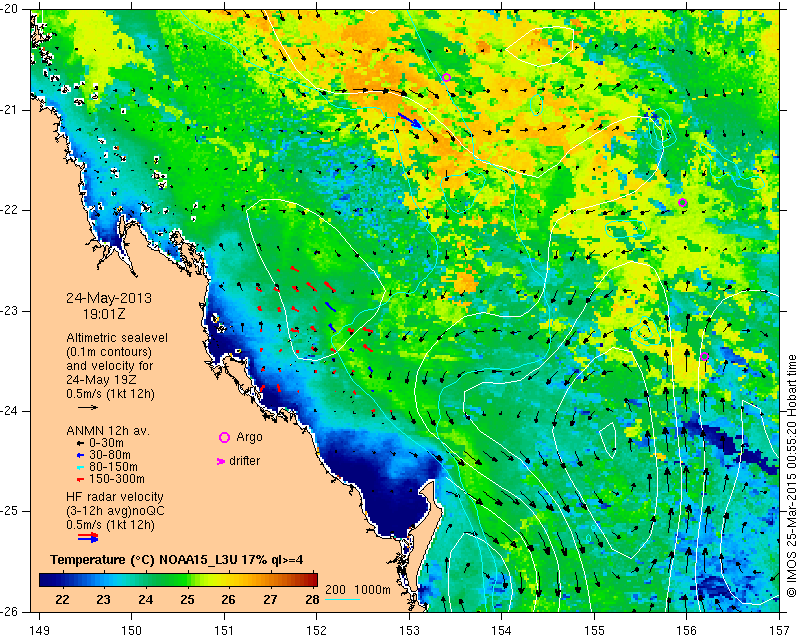Click the longitude axis label "149"

click(39, 631)
